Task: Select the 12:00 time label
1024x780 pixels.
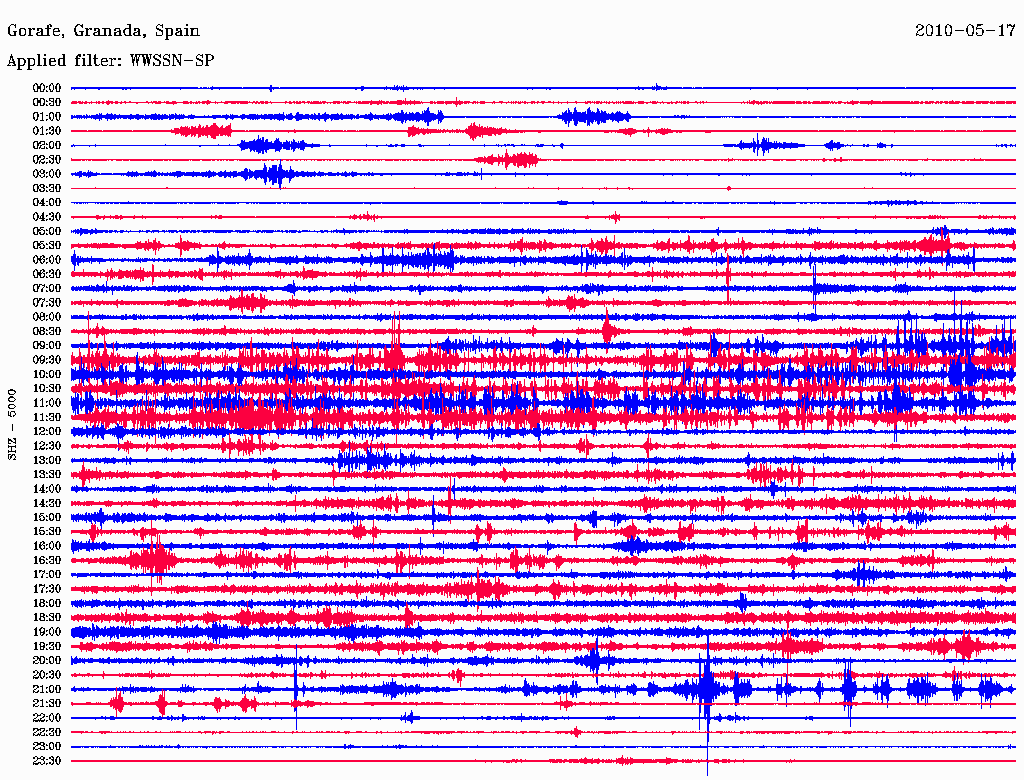Action: coord(46,432)
